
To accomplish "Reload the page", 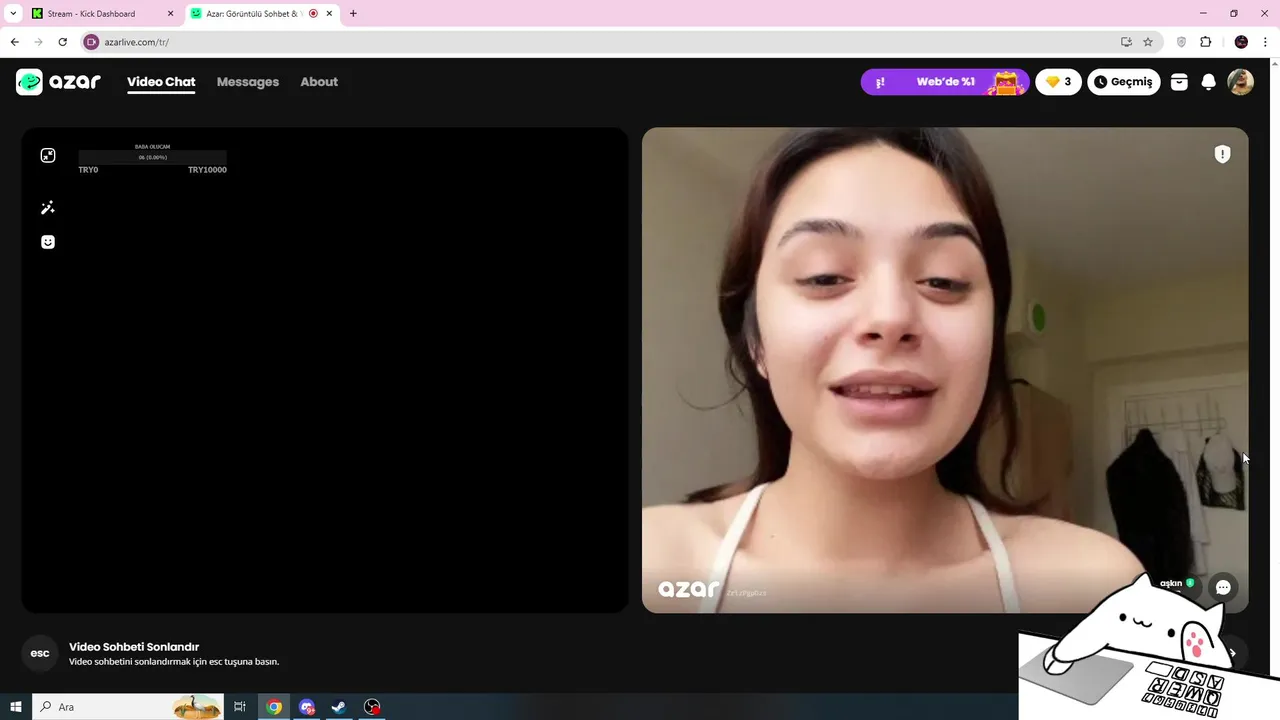I will tap(62, 42).
